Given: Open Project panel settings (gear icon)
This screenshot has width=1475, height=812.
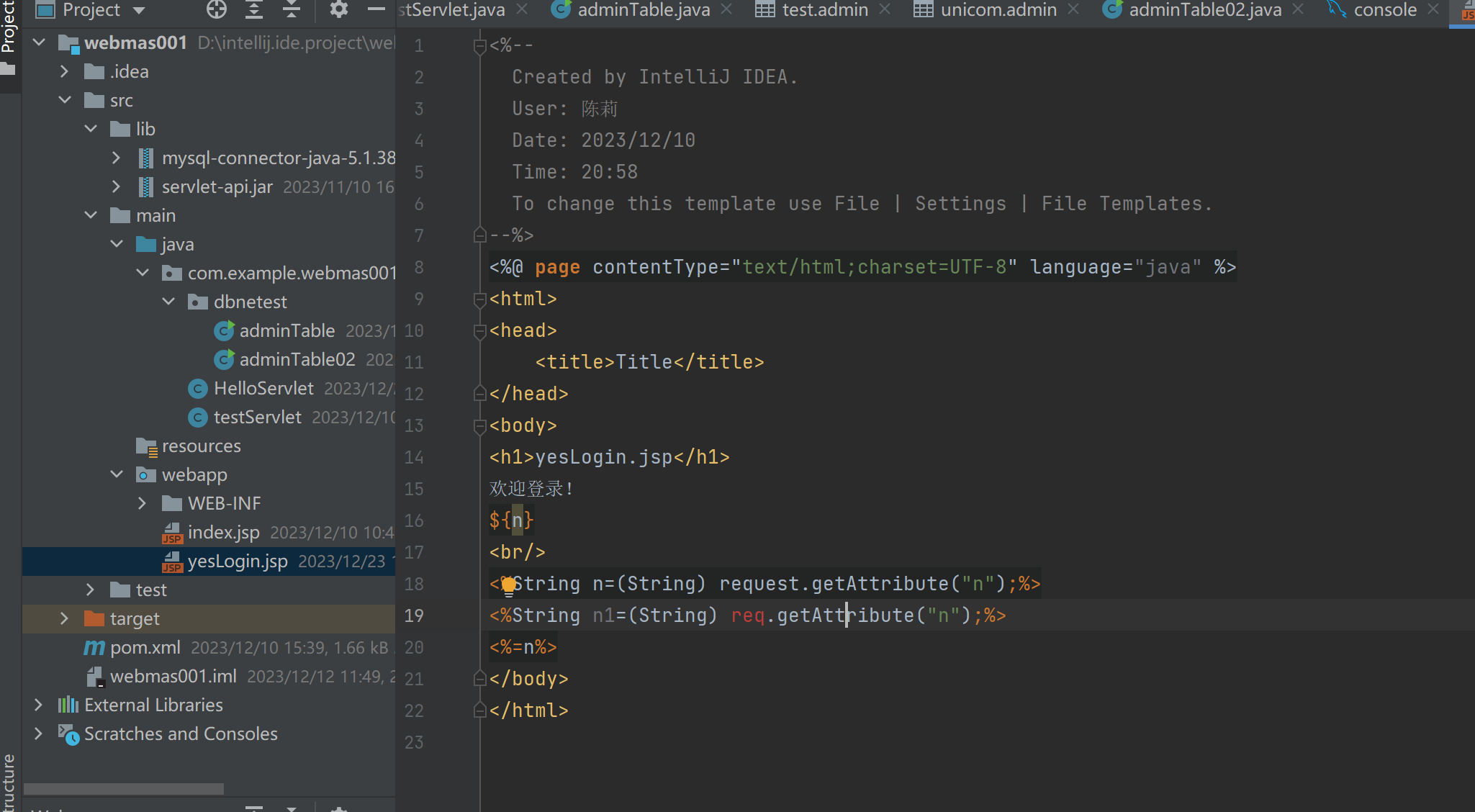Looking at the screenshot, I should tap(338, 9).
